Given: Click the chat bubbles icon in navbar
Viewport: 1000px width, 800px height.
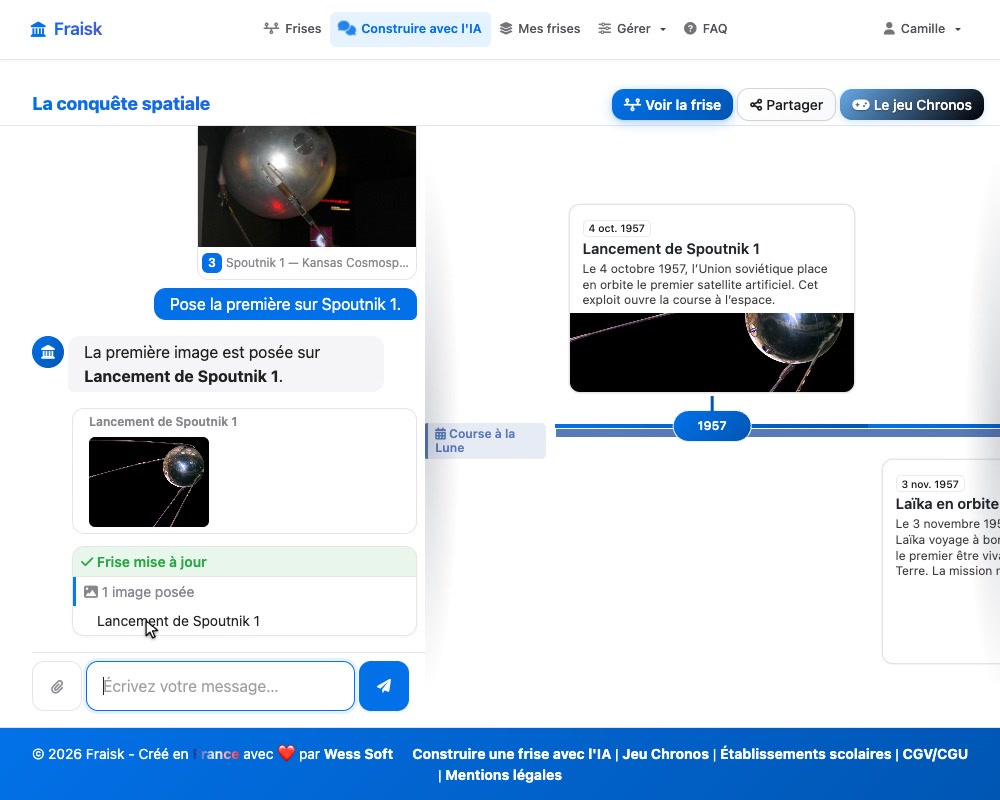Looking at the screenshot, I should coord(346,29).
